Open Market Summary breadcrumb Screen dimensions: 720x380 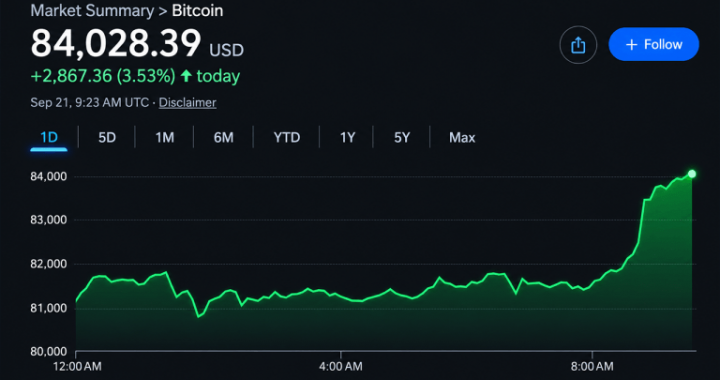[x=92, y=11]
